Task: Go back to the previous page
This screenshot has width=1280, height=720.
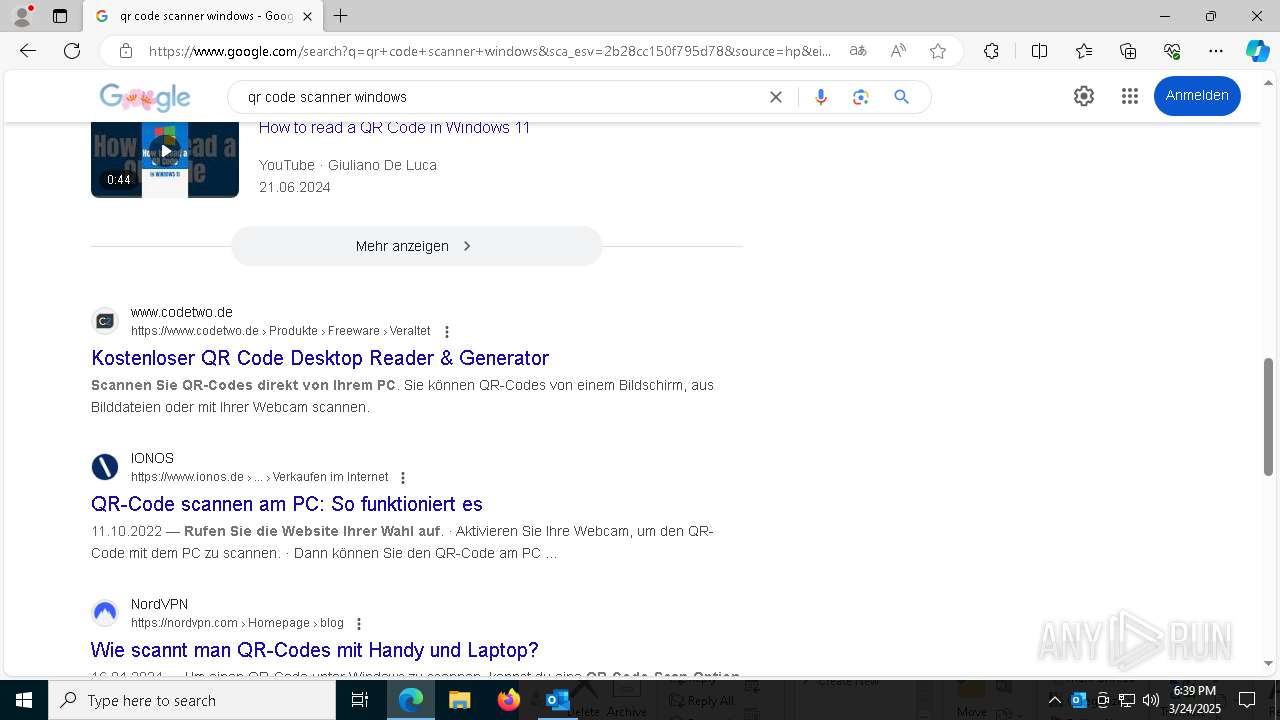Action: pos(28,51)
